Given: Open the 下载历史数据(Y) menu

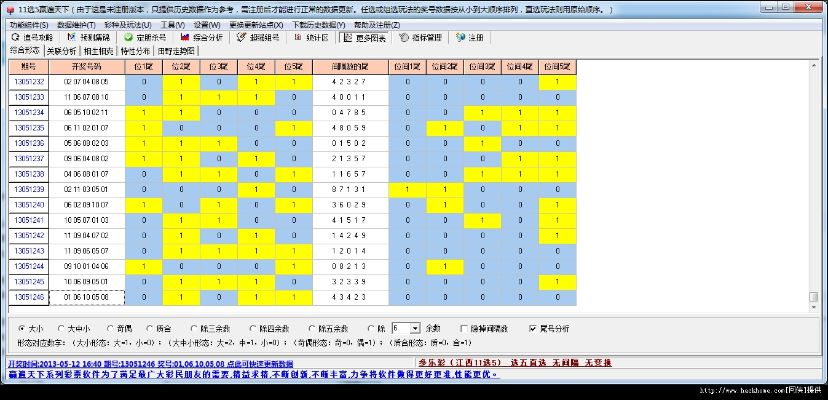Looking at the screenshot, I should tap(318, 25).
